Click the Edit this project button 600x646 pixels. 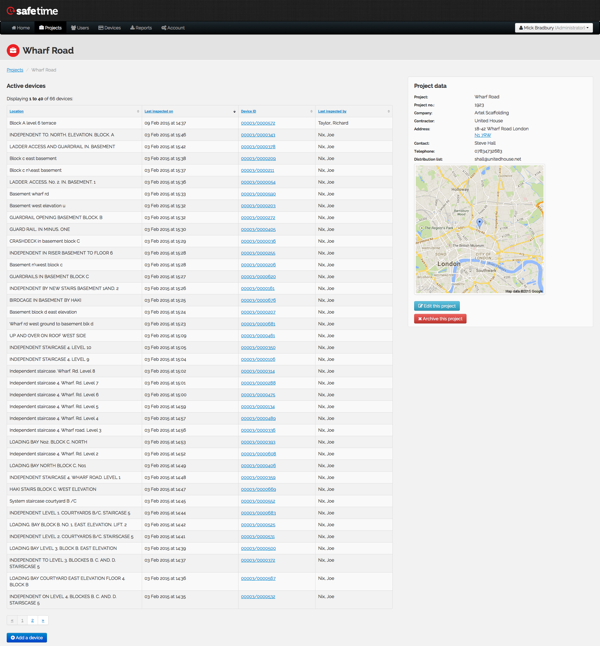(437, 306)
